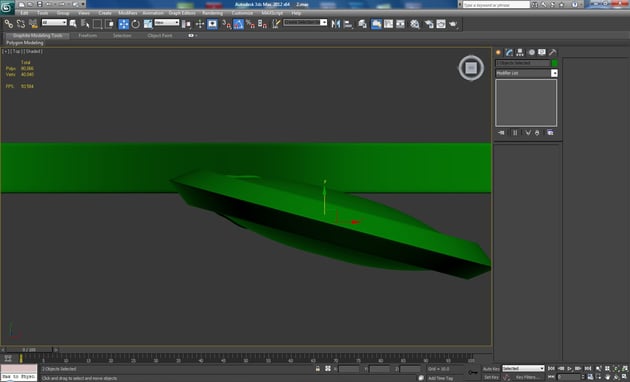This screenshot has width=630, height=382.
Task: Open Select by Name dialog
Action: (x=85, y=24)
